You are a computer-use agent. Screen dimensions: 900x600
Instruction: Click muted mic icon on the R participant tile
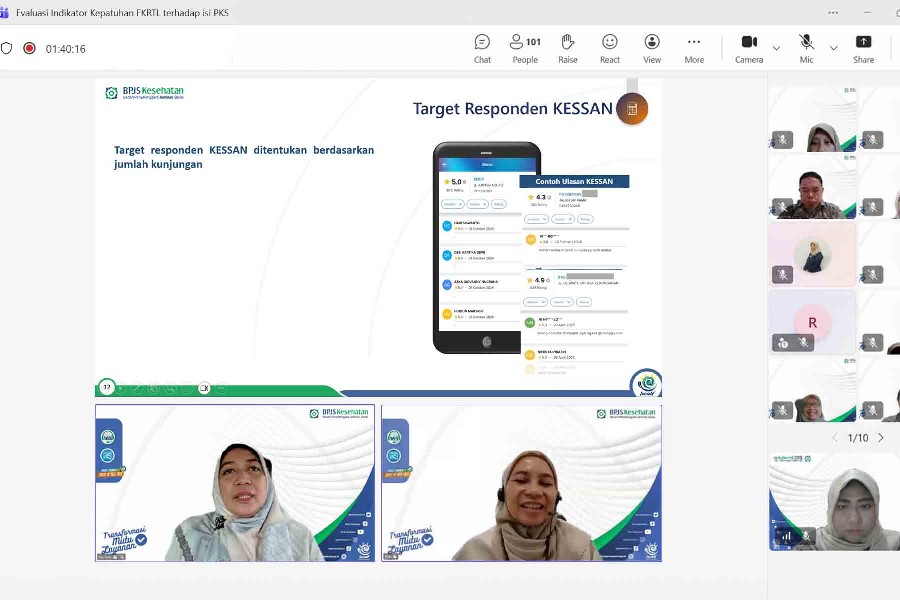point(804,343)
